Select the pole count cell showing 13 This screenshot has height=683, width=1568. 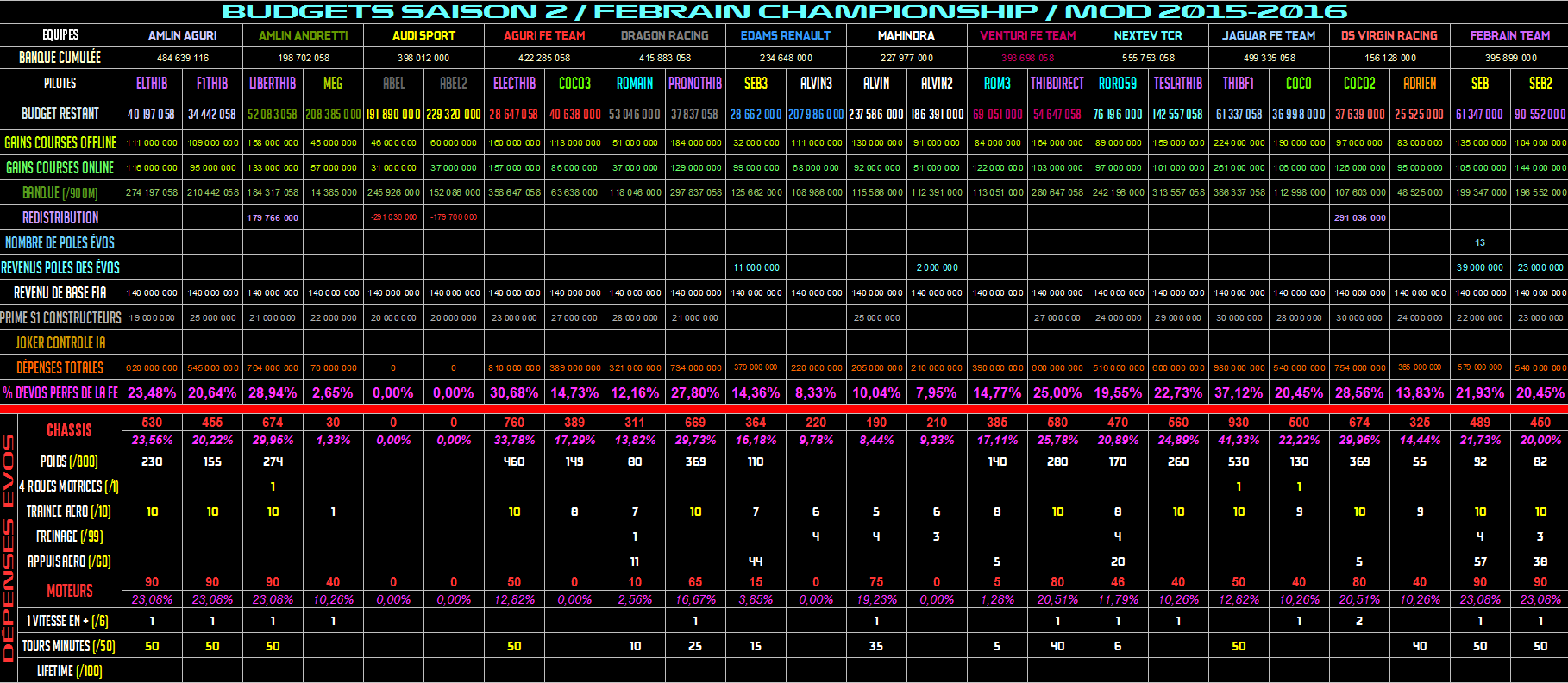pyautogui.click(x=1480, y=242)
